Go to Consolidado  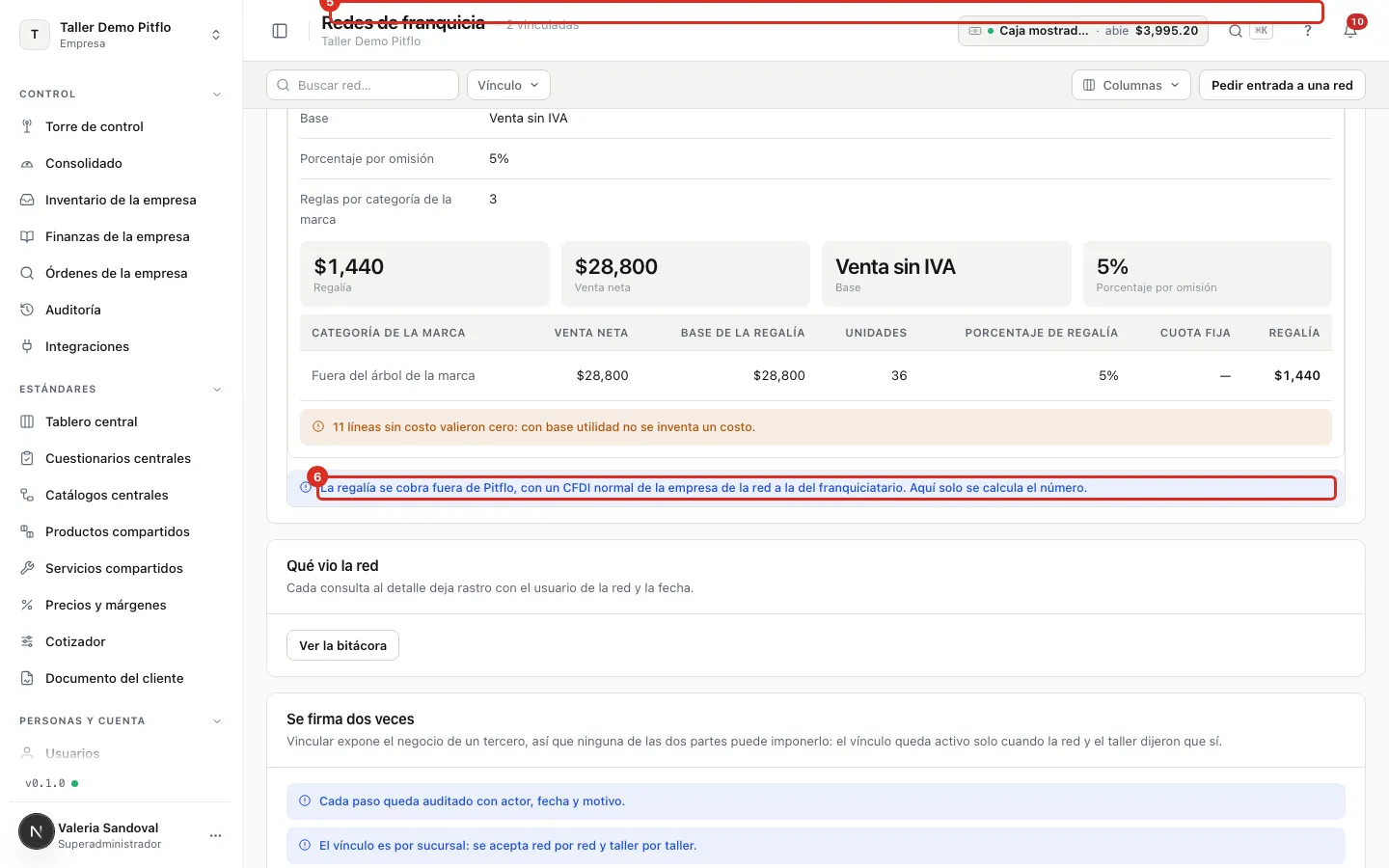121,163
